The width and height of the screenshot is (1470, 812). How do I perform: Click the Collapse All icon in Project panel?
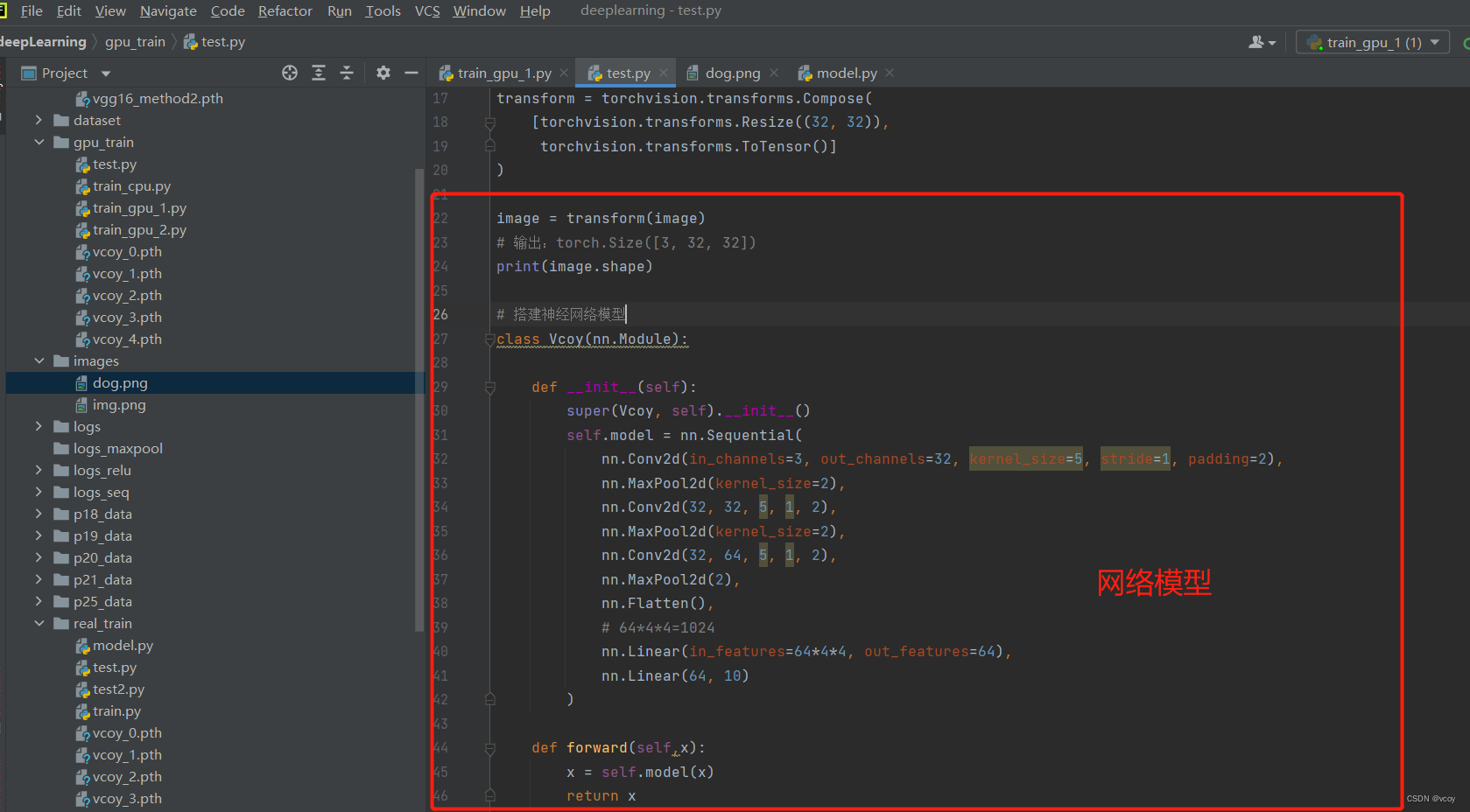click(x=347, y=73)
